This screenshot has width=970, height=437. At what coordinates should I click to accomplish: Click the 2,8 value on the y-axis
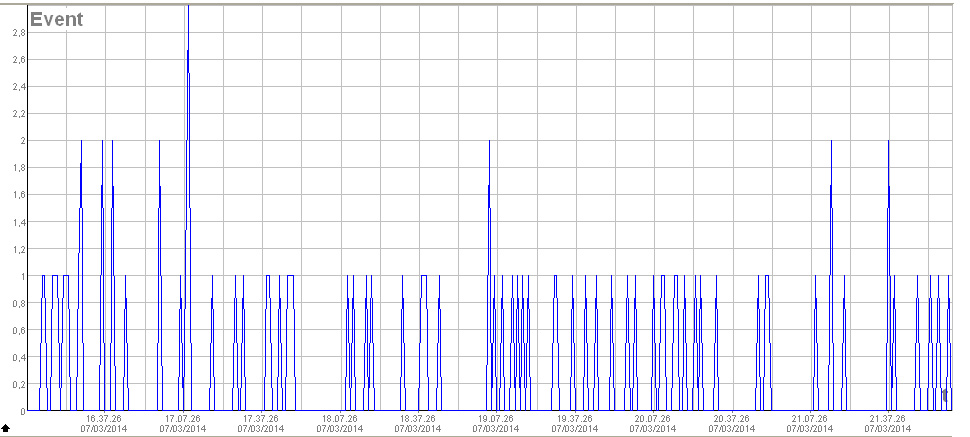(17, 32)
